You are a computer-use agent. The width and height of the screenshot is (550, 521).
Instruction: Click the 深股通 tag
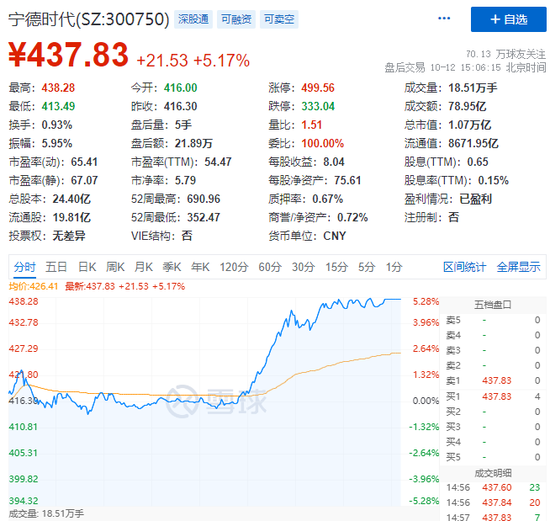point(193,19)
